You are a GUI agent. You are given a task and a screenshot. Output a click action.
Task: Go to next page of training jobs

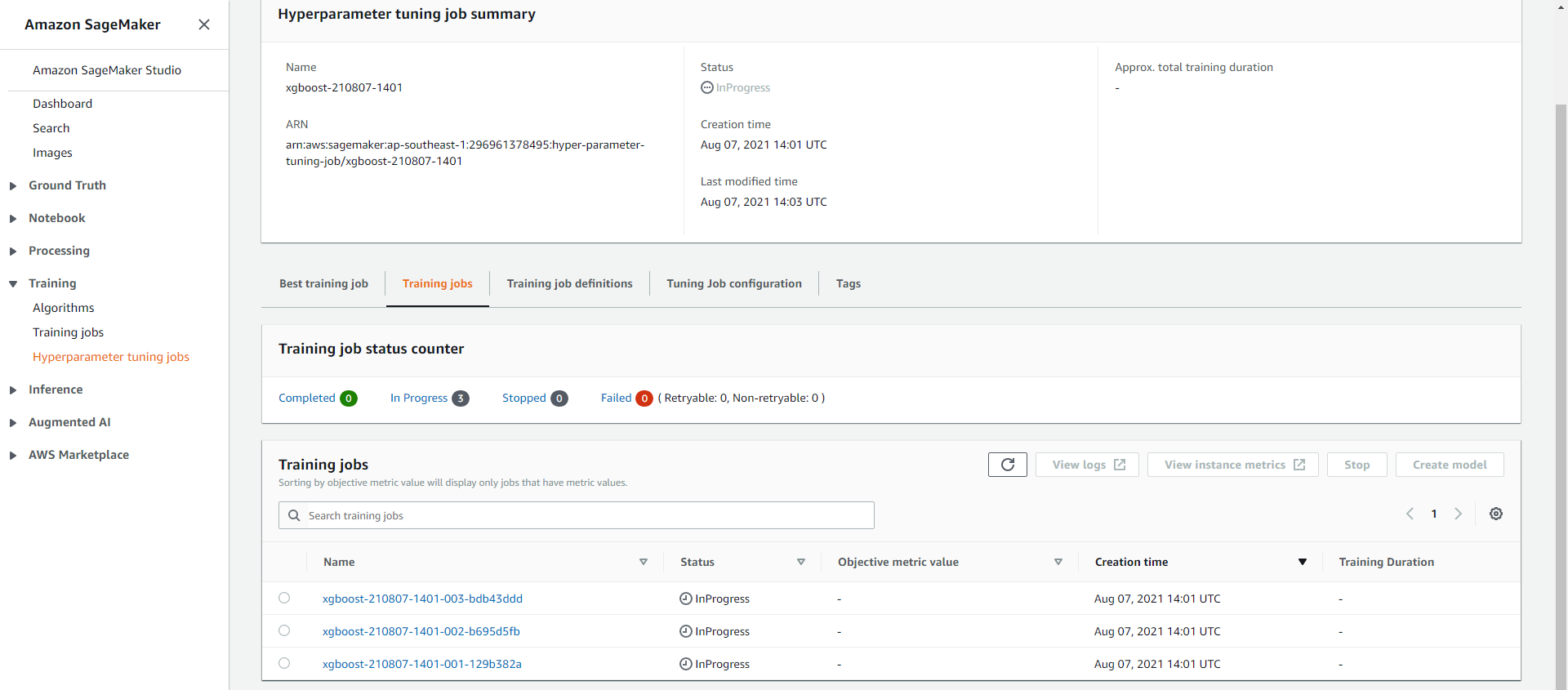[x=1458, y=514]
